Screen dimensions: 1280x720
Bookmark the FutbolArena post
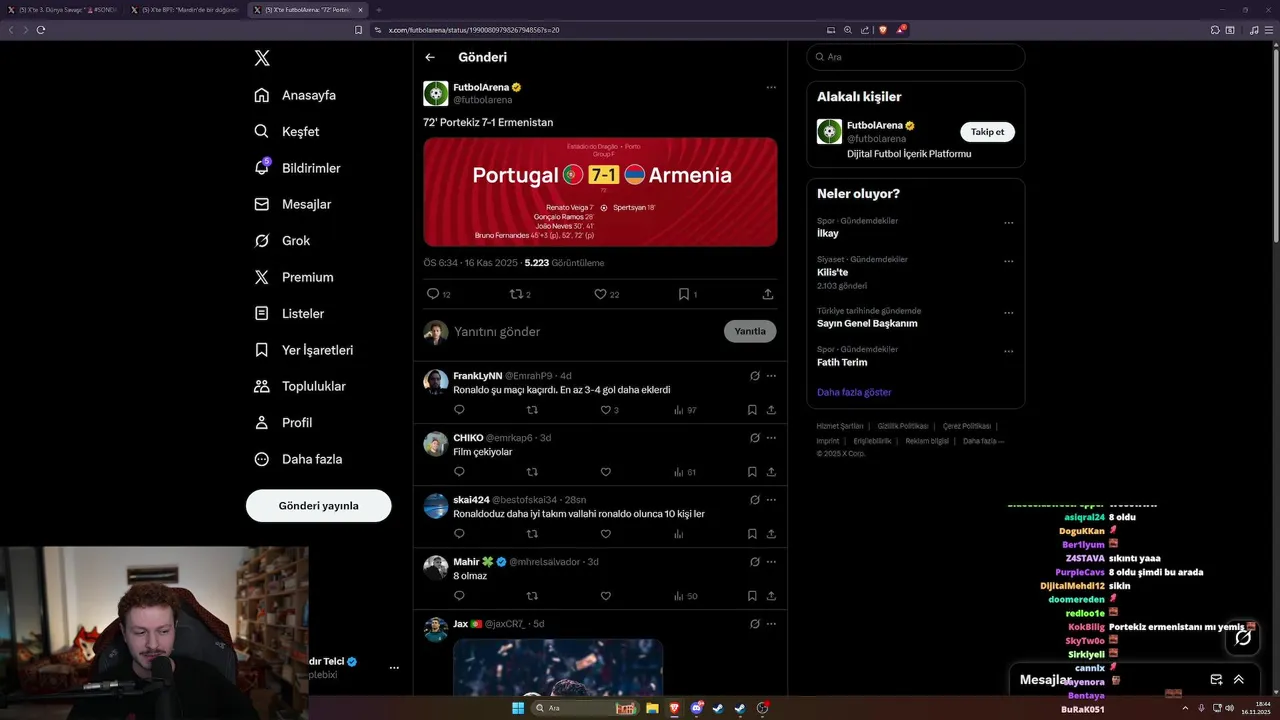(x=684, y=294)
